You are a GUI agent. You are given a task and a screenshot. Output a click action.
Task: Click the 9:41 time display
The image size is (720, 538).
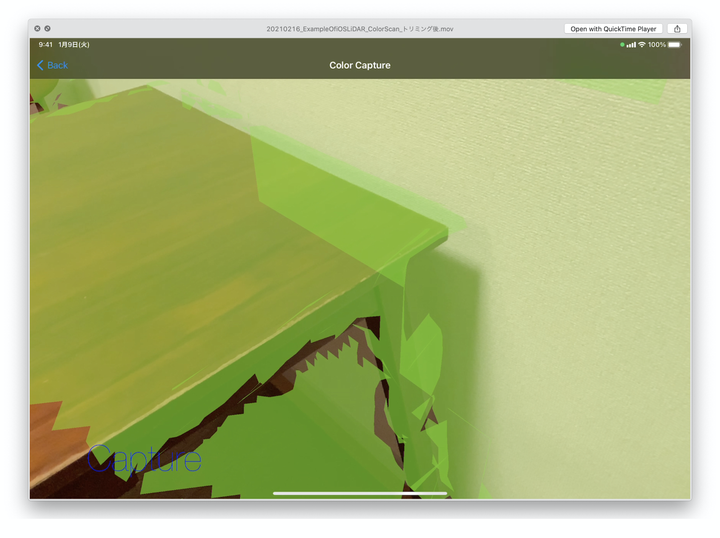45,45
